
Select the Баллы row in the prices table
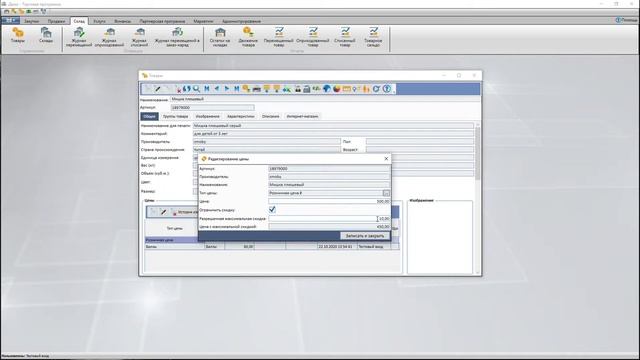coord(272,247)
